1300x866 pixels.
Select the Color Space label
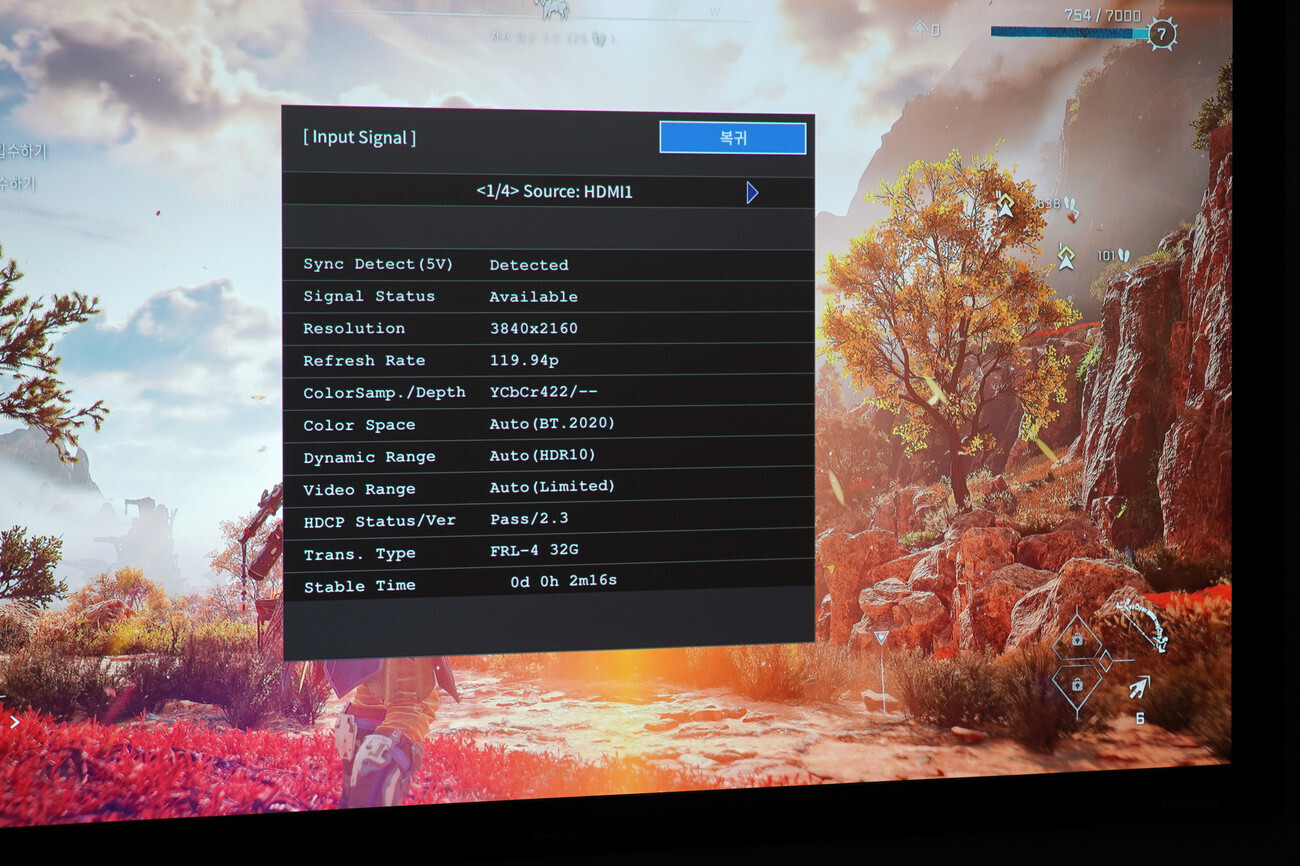pos(359,425)
